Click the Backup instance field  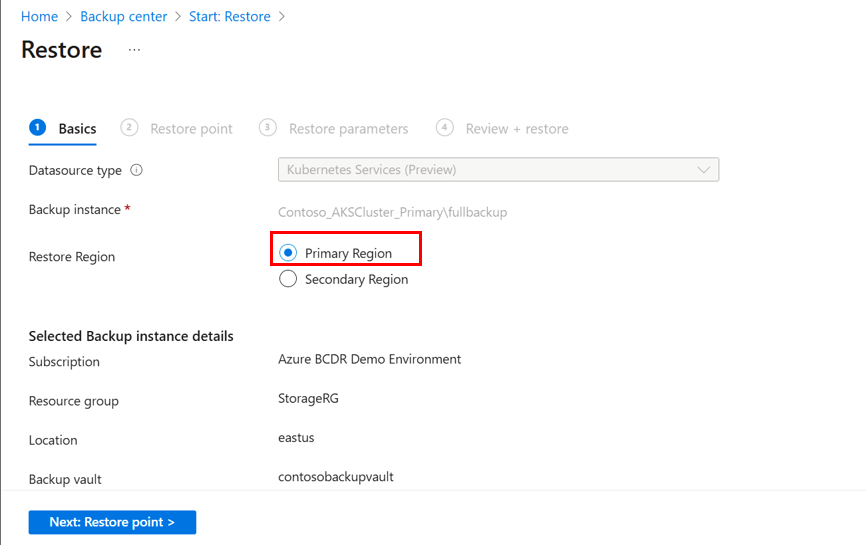(x=392, y=212)
